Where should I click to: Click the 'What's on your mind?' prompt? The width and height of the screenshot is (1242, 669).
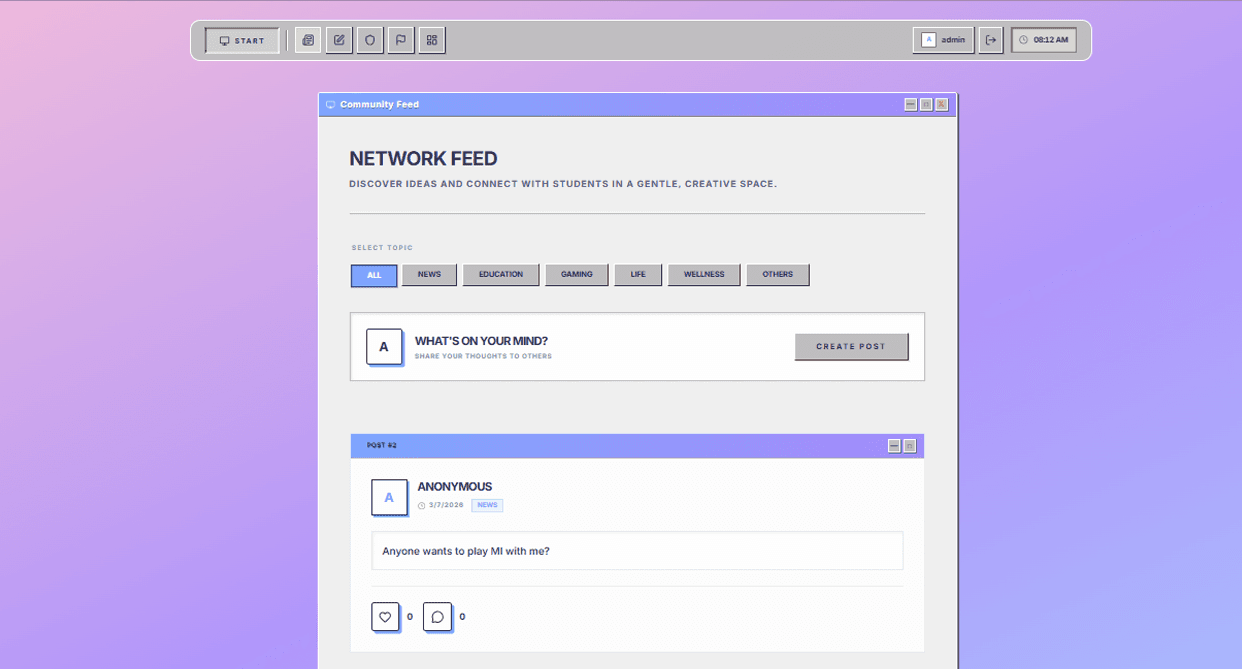click(481, 341)
